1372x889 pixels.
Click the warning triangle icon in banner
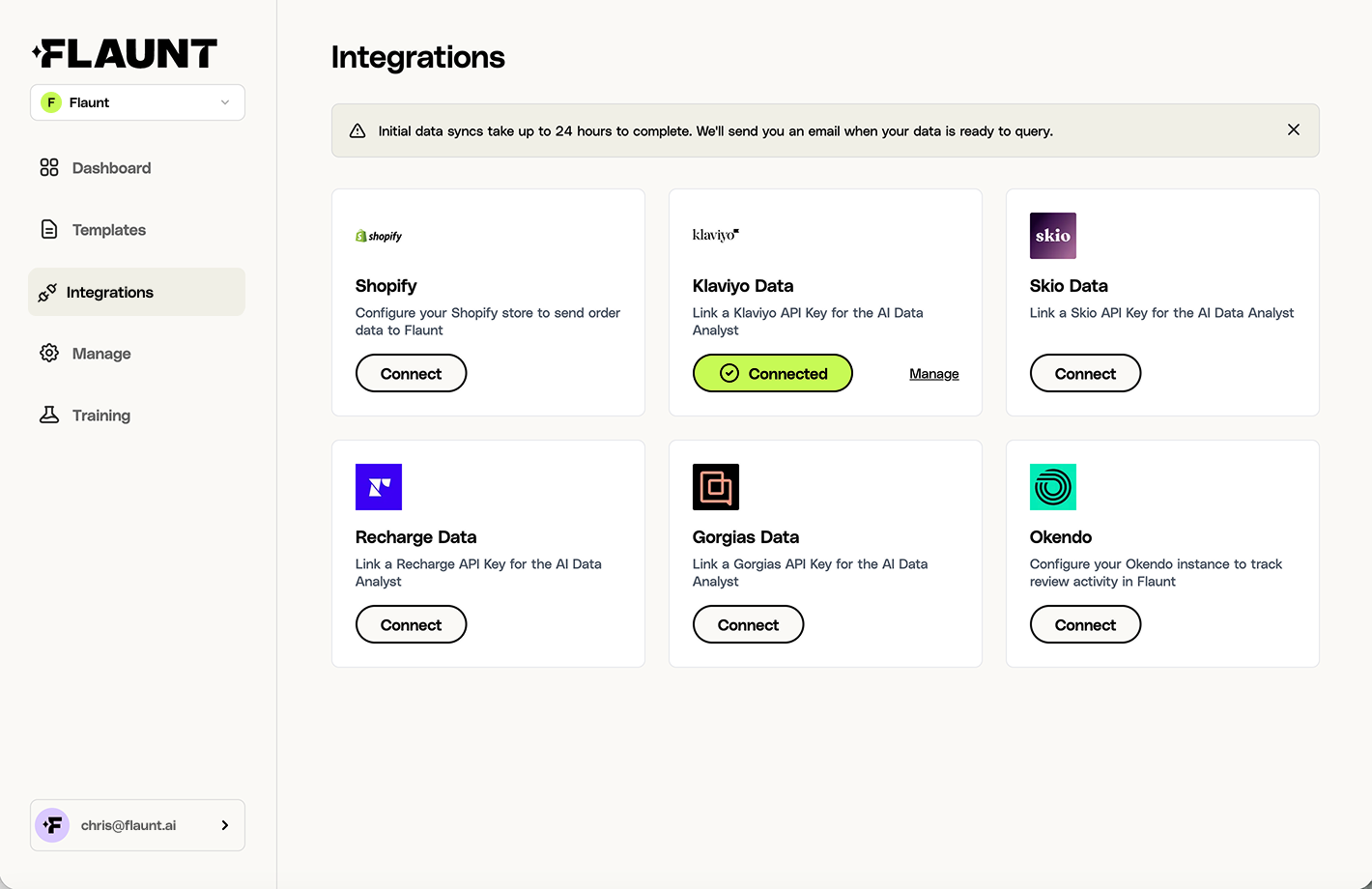[357, 130]
